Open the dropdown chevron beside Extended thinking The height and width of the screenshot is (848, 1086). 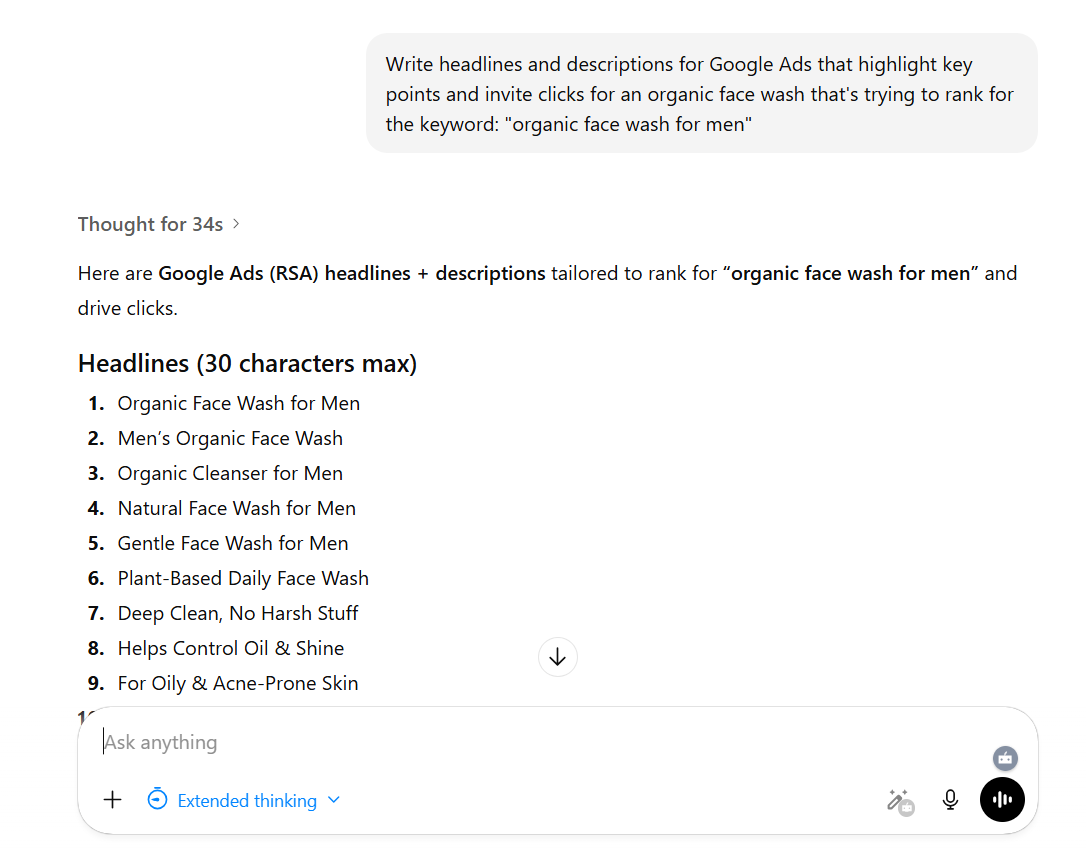[334, 800]
